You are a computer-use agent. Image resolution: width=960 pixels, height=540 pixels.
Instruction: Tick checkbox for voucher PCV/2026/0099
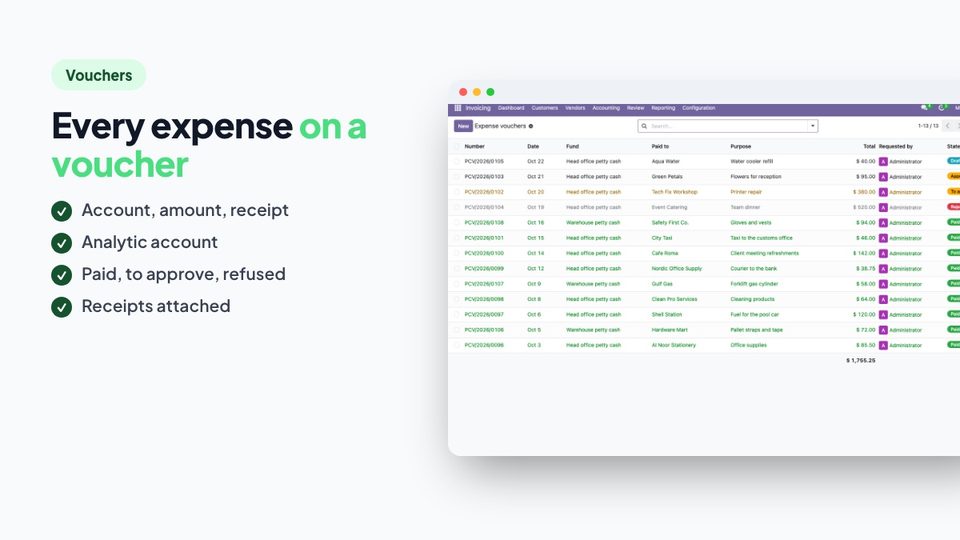456,269
